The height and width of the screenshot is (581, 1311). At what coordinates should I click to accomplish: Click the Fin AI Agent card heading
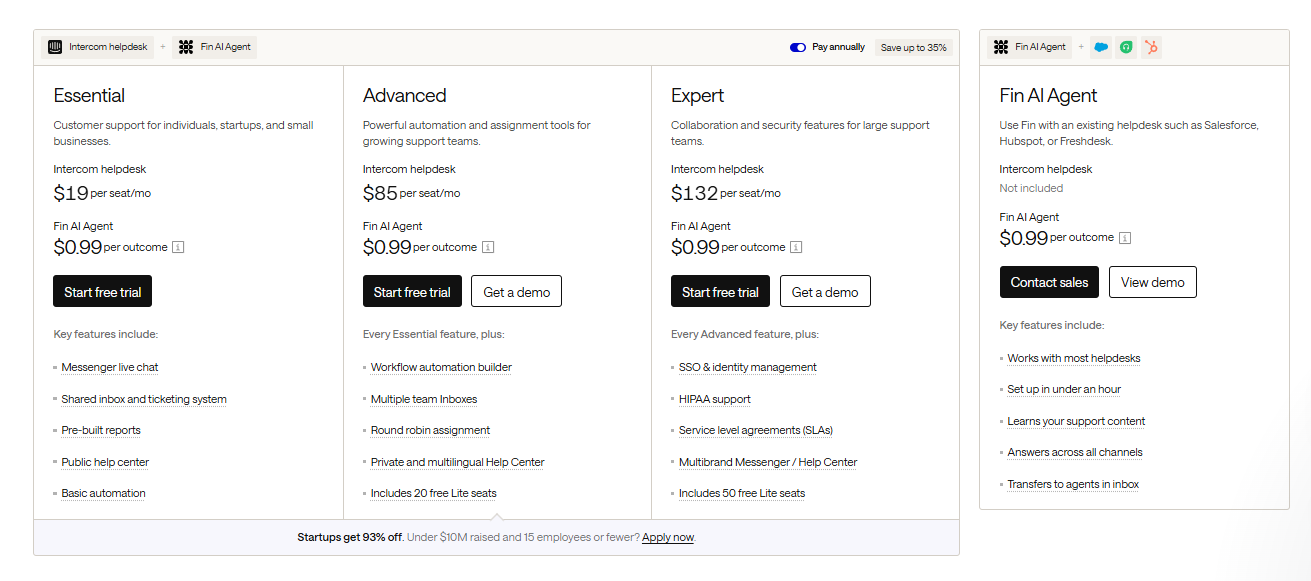tap(1048, 96)
